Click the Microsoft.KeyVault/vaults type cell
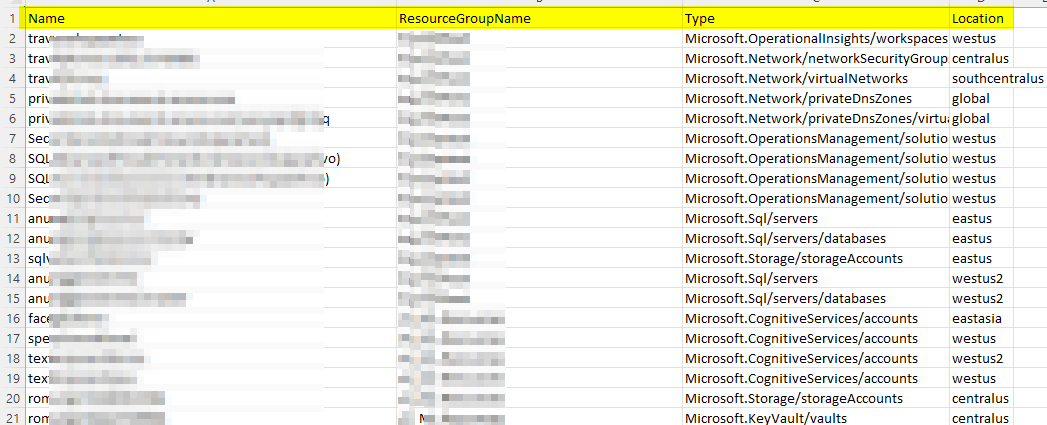Image resolution: width=1047 pixels, height=425 pixels. [x=815, y=418]
